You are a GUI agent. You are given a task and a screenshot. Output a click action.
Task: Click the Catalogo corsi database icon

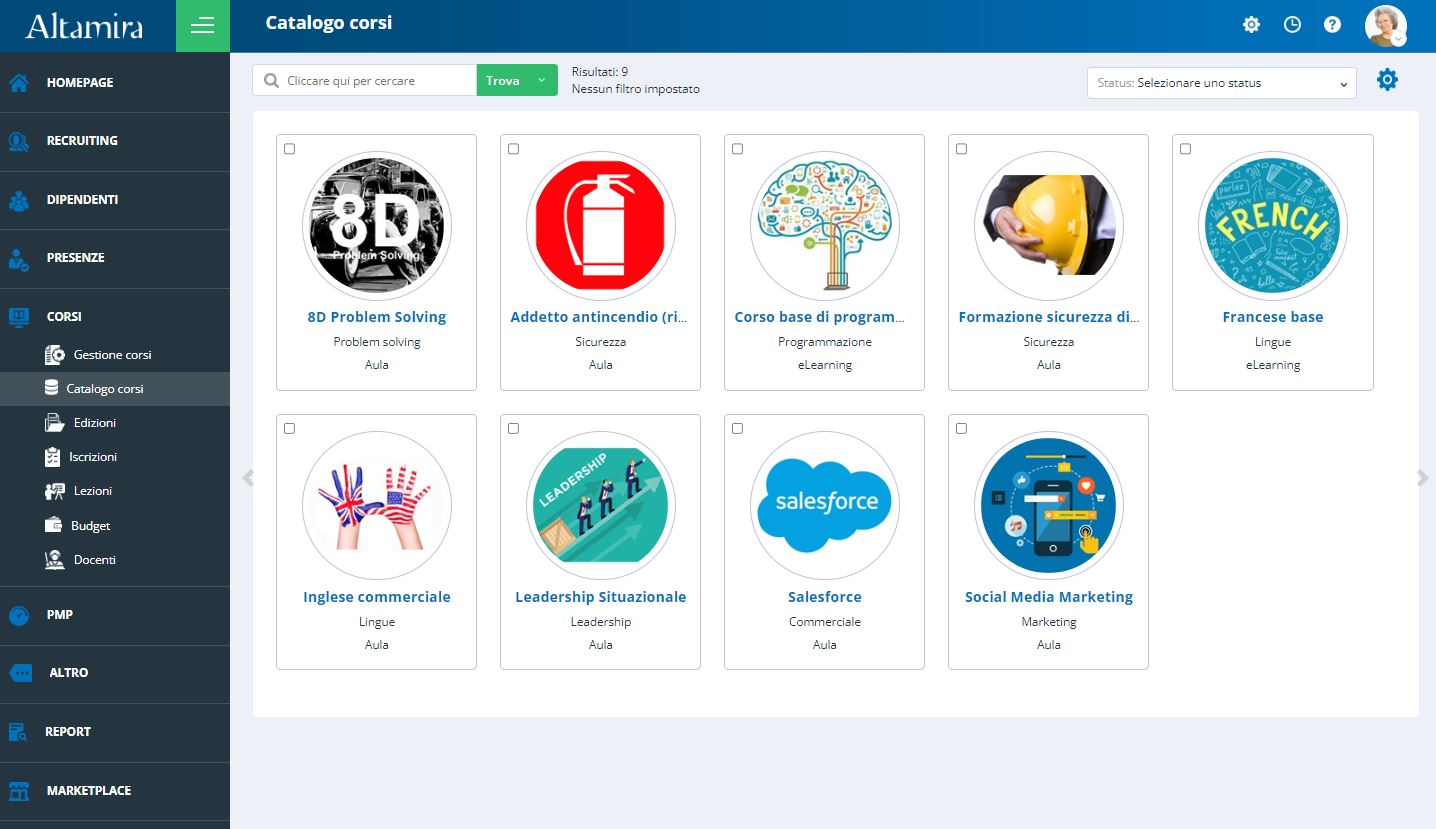pyautogui.click(x=51, y=388)
